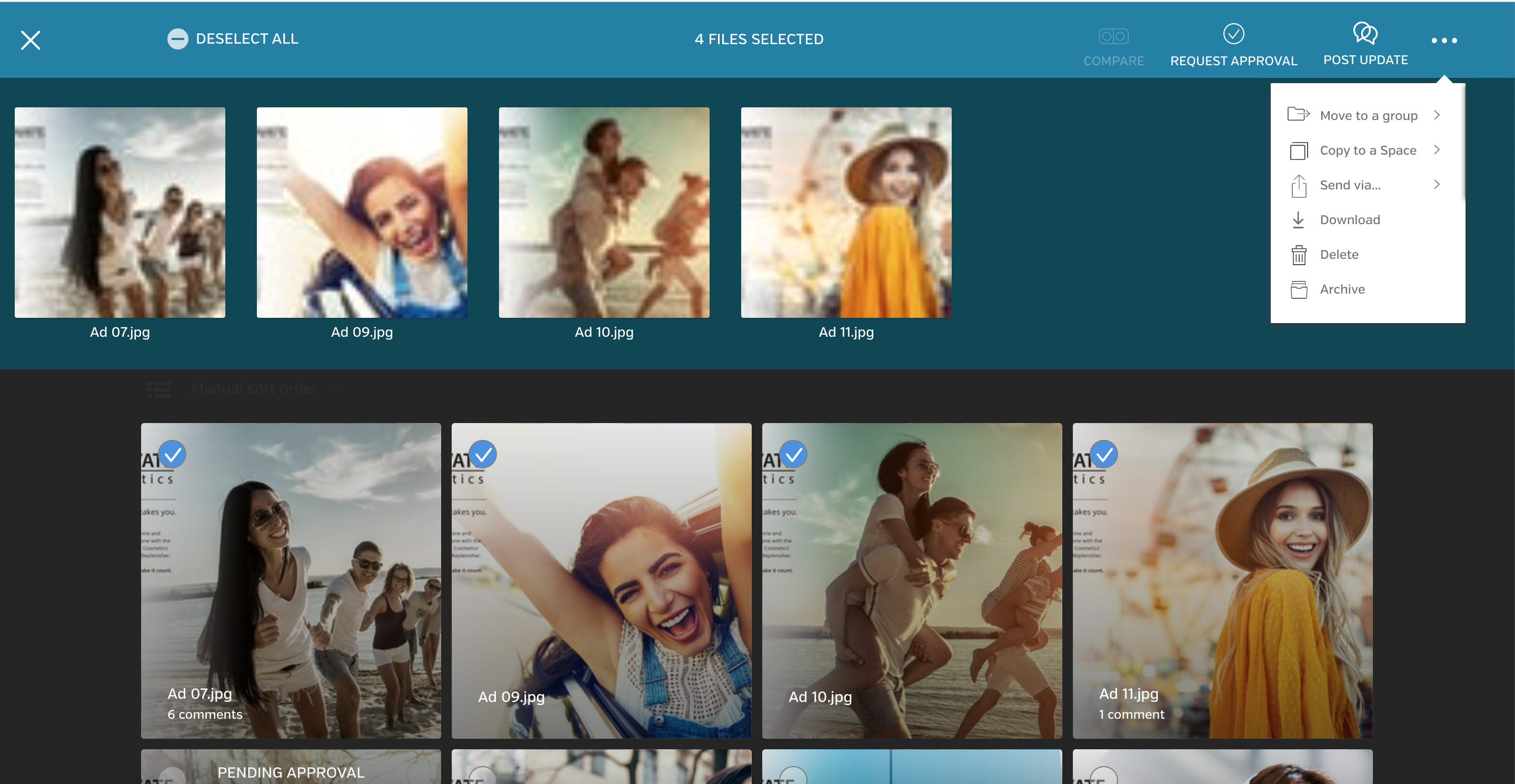
Task: Click DESELECT ALL text button
Action: click(247, 39)
